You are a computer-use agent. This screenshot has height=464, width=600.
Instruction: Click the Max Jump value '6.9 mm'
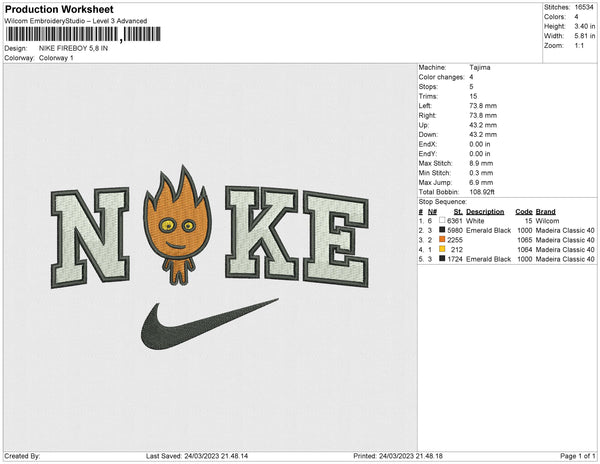pyautogui.click(x=481, y=182)
